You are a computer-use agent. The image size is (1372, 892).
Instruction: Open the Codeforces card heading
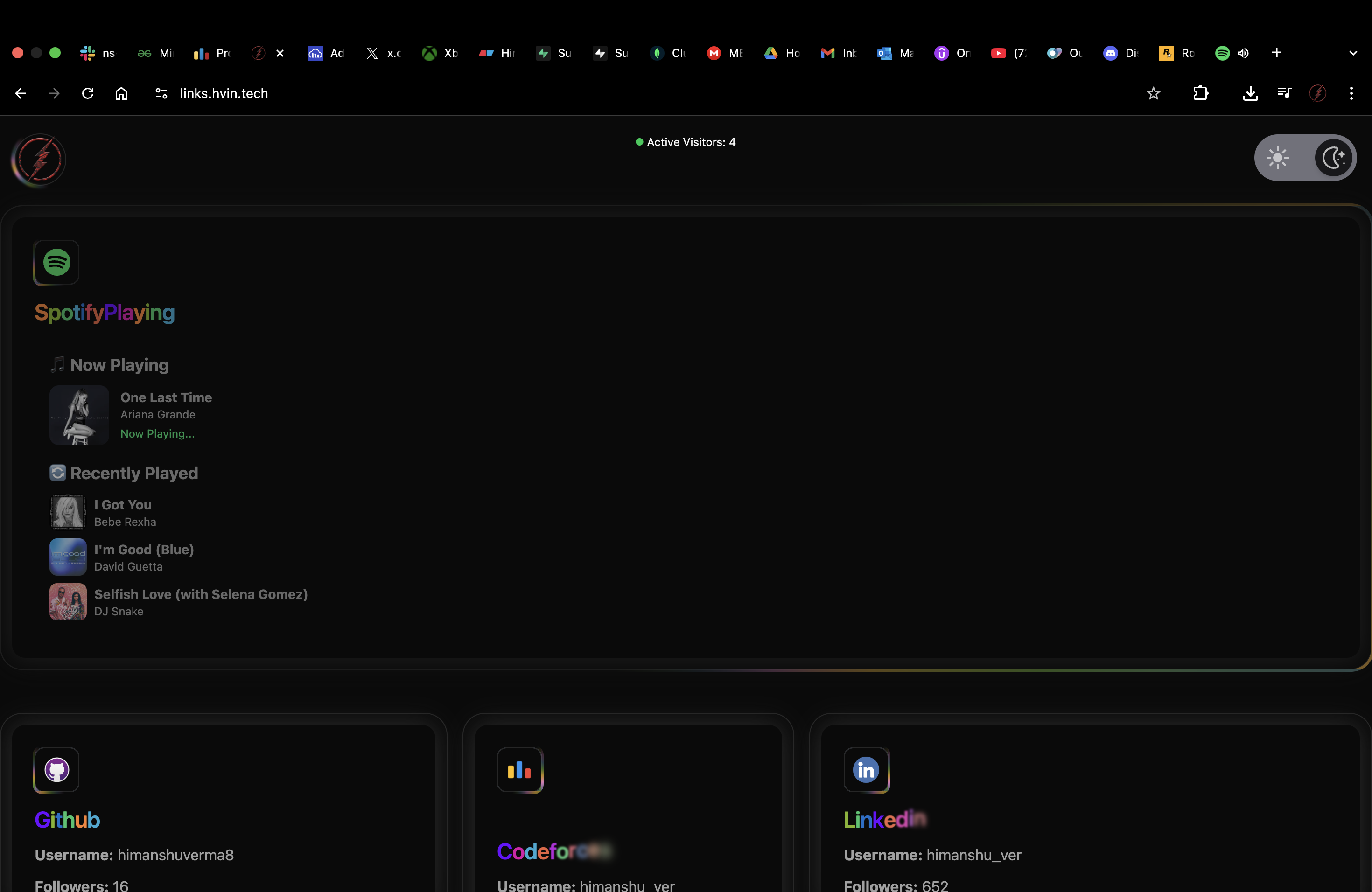click(554, 851)
